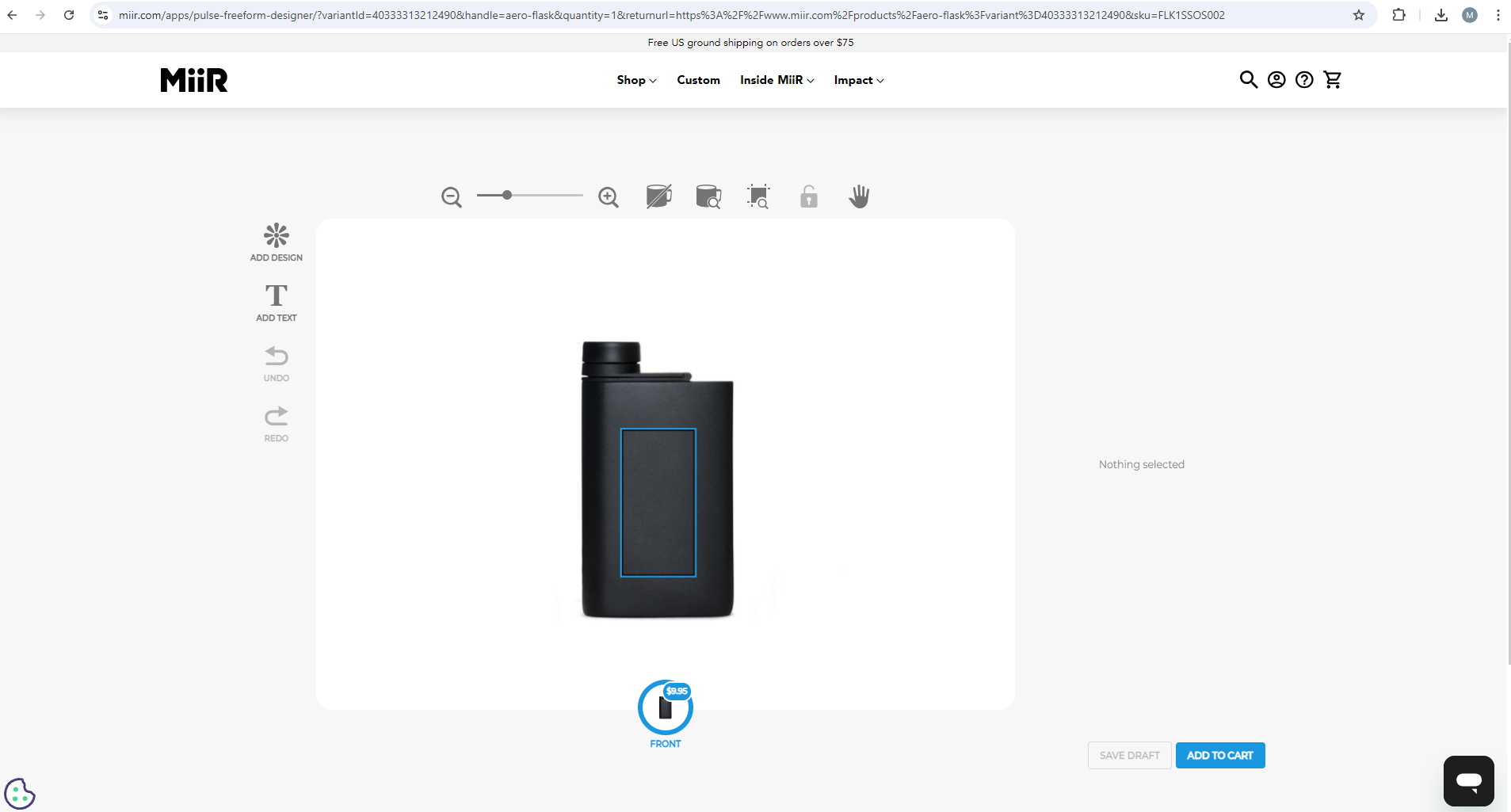The image size is (1511, 812).
Task: Zoom out of the design canvas
Action: (x=452, y=197)
